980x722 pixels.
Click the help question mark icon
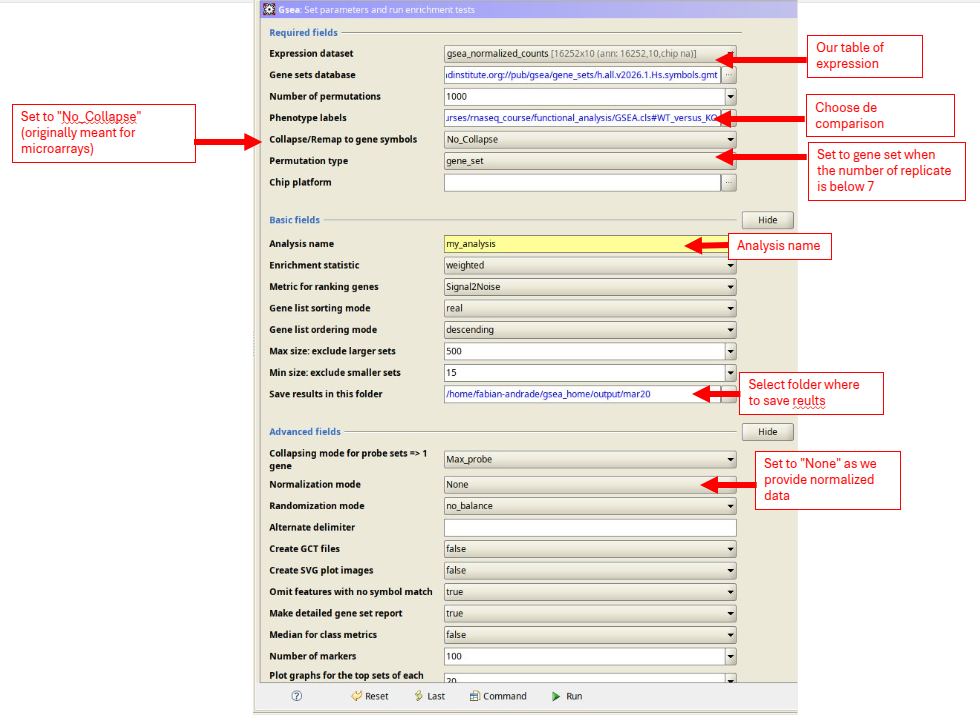click(x=297, y=696)
